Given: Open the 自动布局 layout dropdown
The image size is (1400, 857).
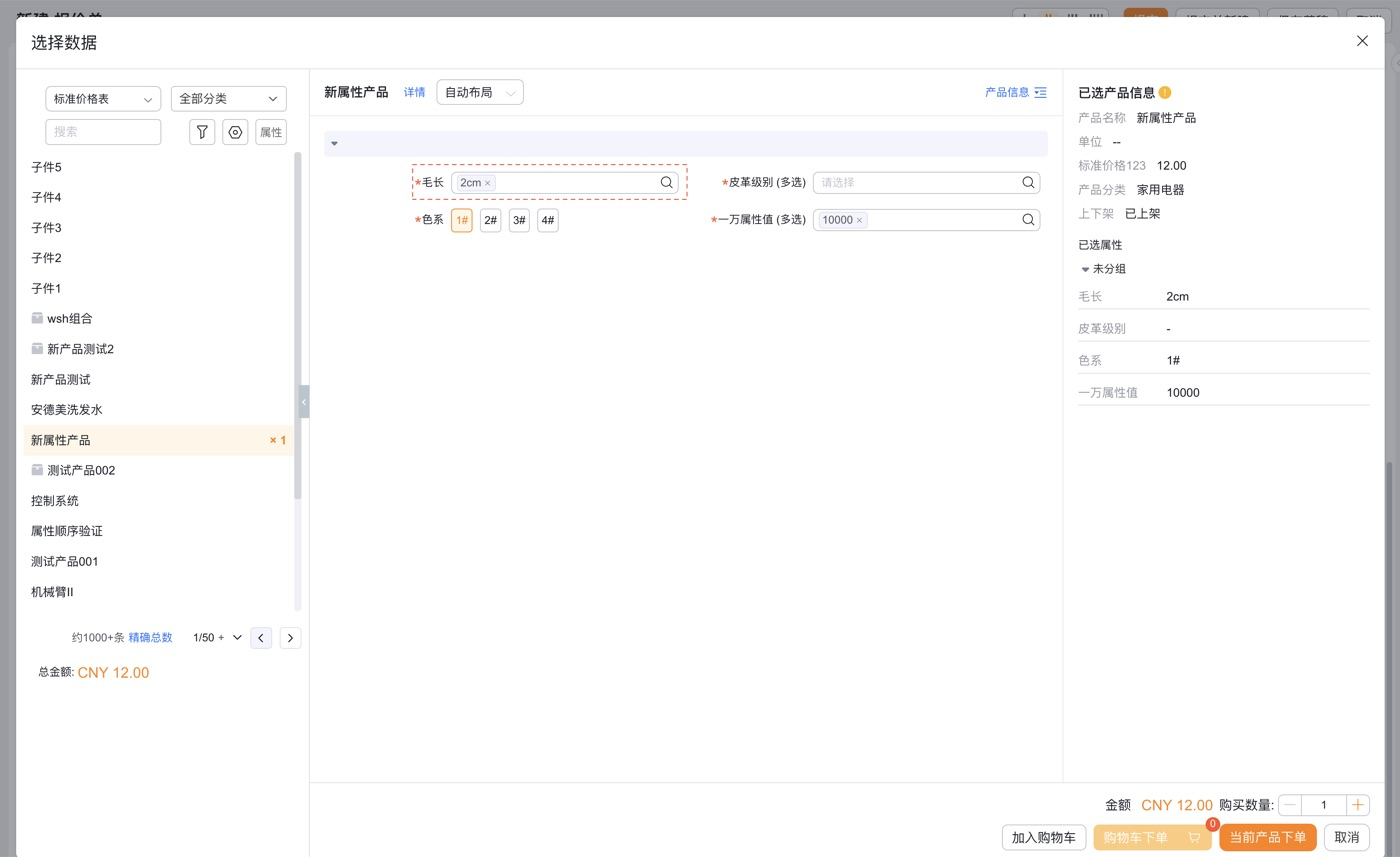Looking at the screenshot, I should click(x=480, y=92).
